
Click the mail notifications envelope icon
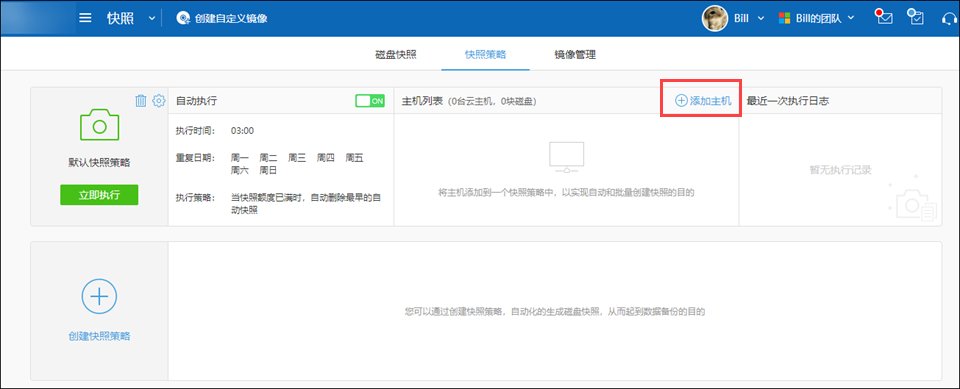pos(883,17)
